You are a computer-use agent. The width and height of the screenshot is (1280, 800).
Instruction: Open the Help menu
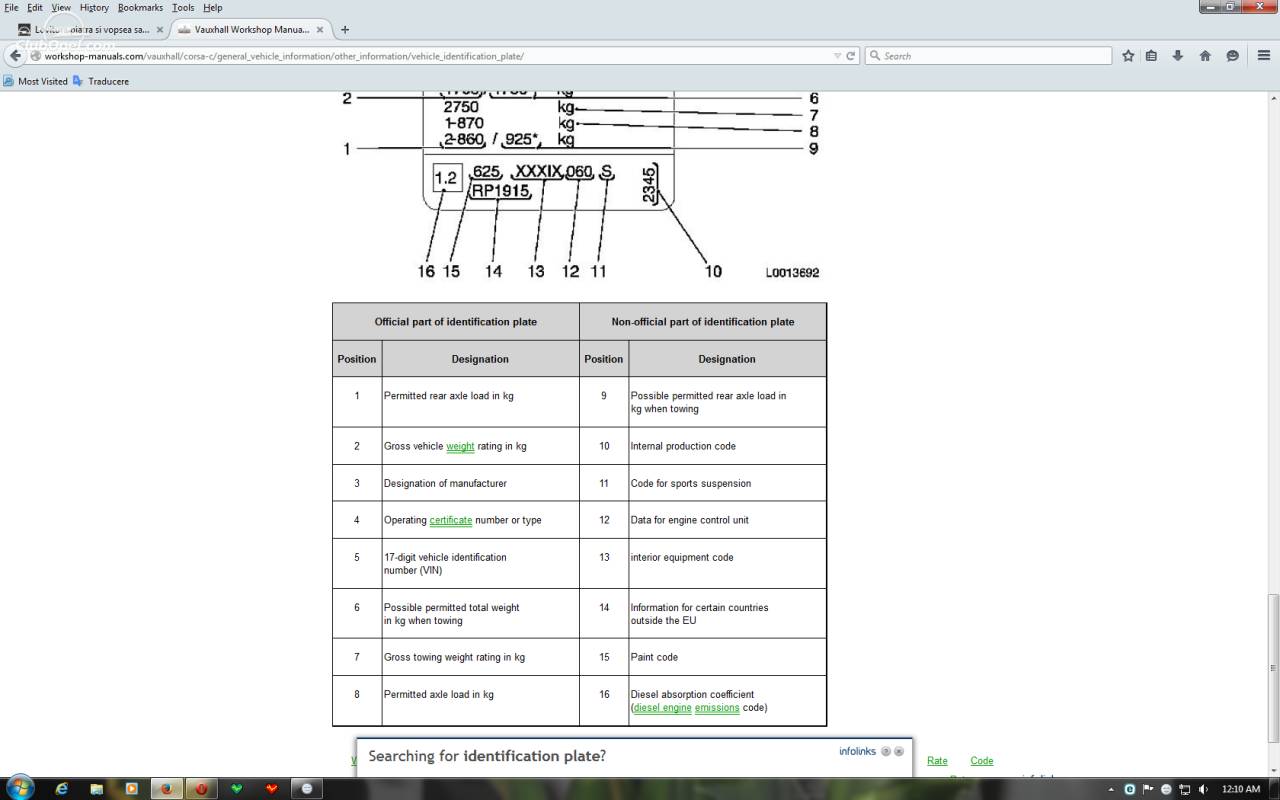click(213, 7)
